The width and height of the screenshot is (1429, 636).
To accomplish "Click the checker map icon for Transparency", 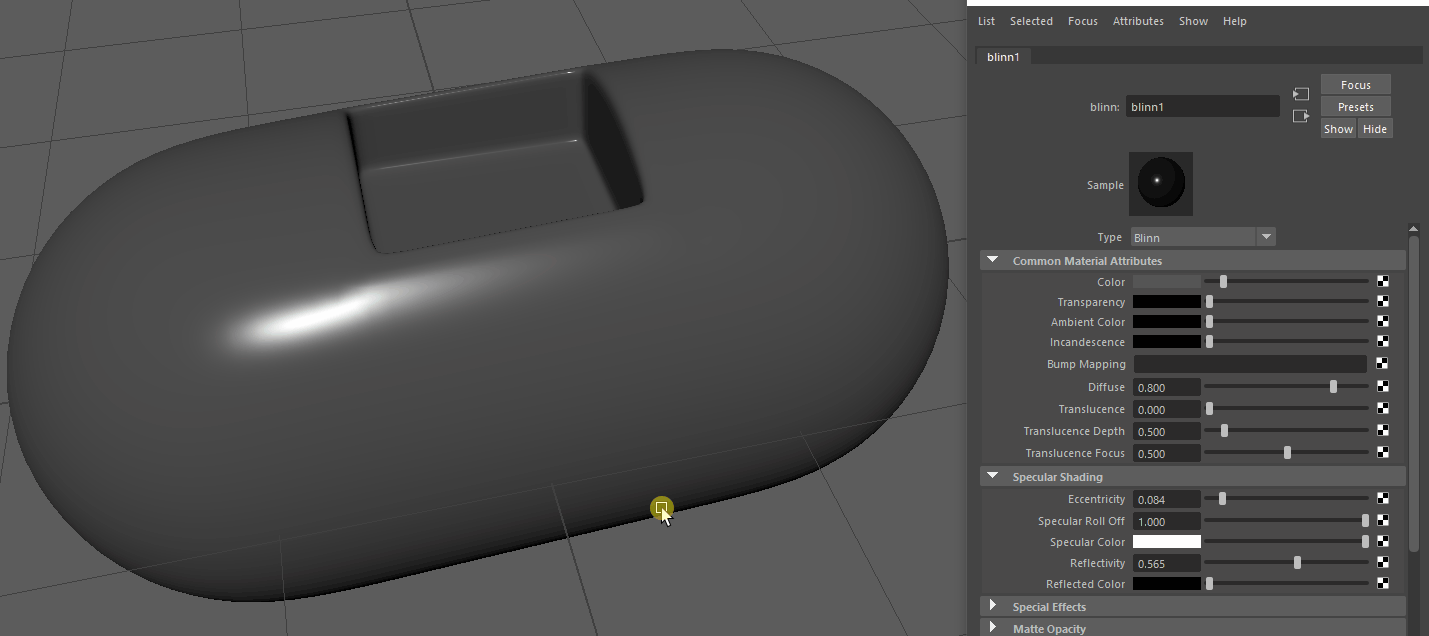I will [x=1383, y=301].
